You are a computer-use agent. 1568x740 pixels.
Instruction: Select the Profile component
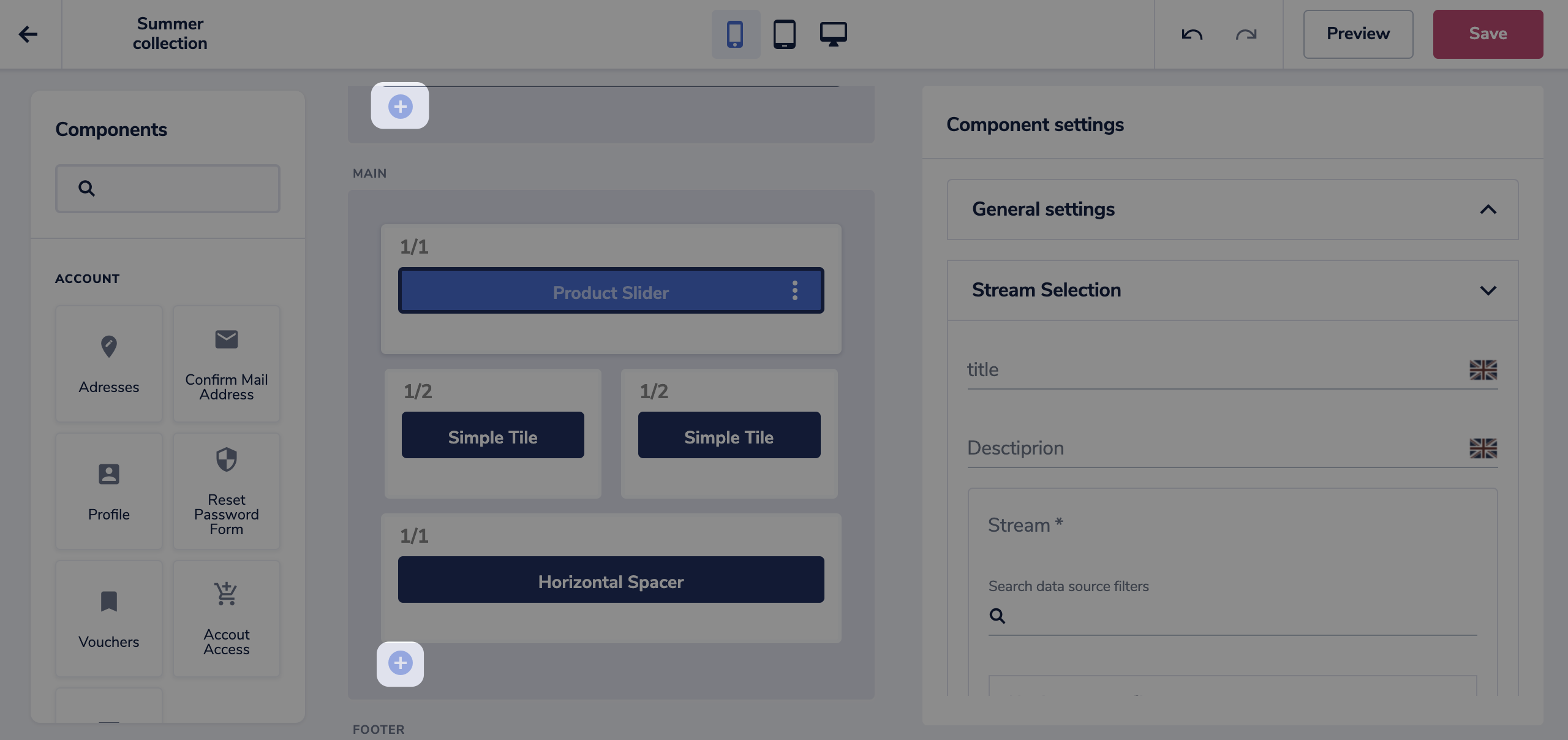pos(109,491)
